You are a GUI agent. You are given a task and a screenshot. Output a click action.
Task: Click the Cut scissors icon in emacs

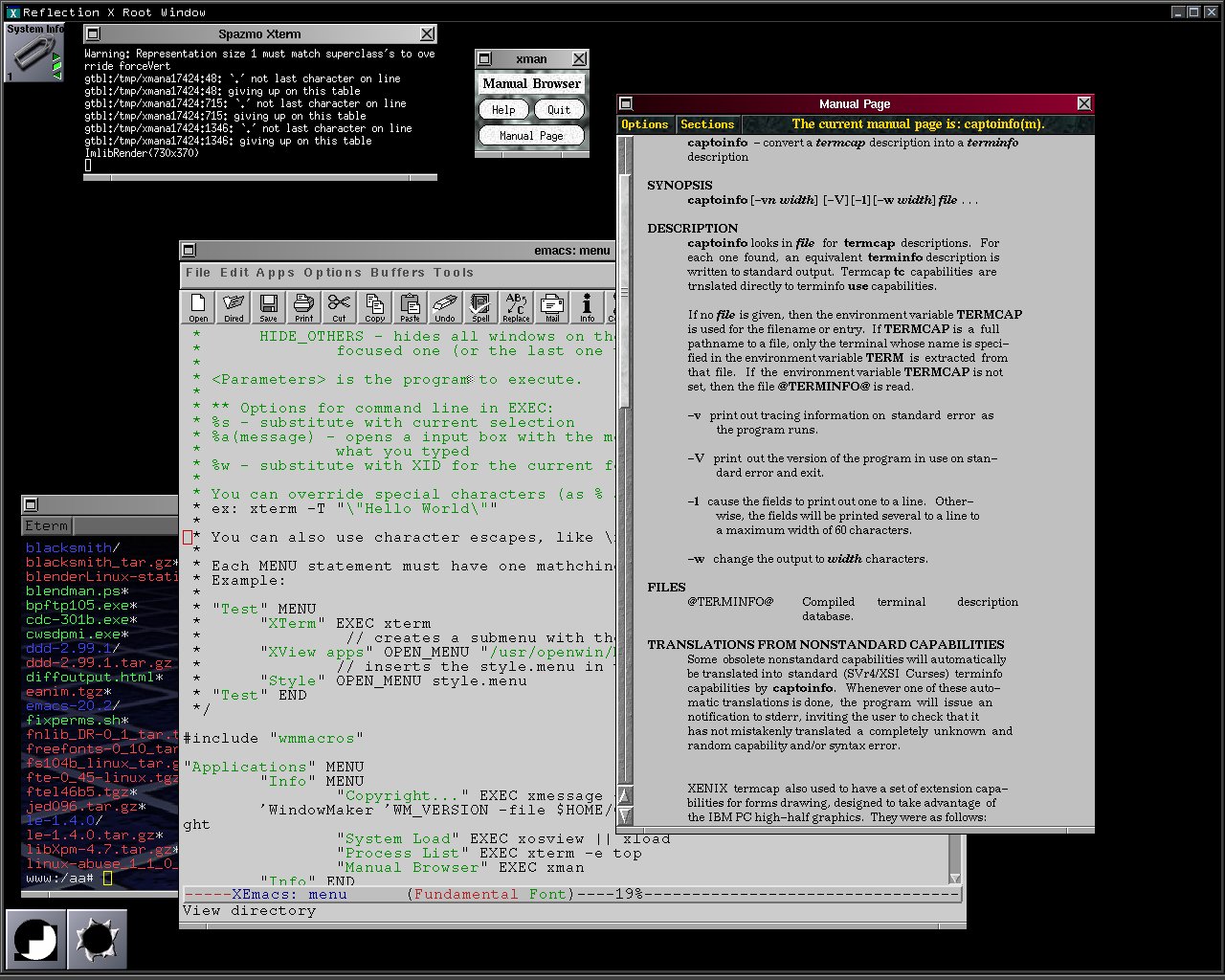coord(339,307)
